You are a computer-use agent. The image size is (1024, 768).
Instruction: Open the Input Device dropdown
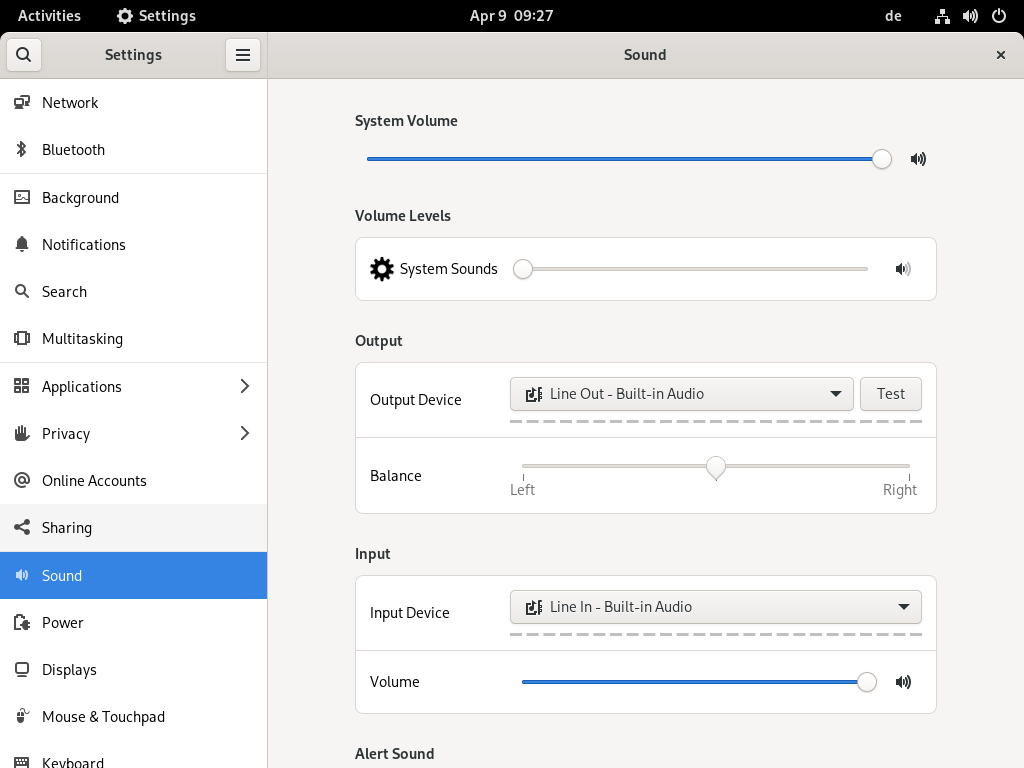coord(715,607)
